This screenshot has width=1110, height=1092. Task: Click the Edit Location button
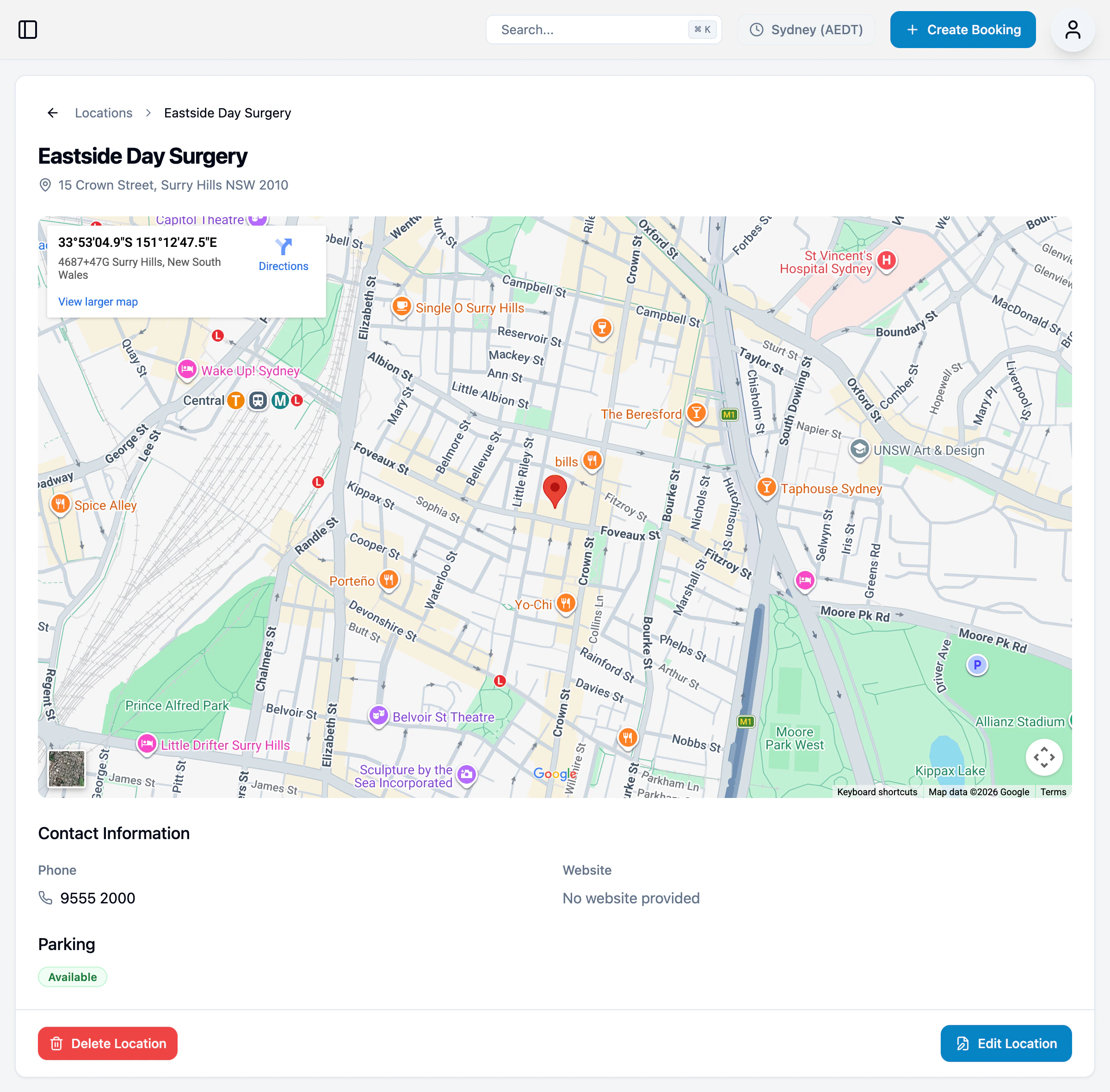[1005, 1043]
